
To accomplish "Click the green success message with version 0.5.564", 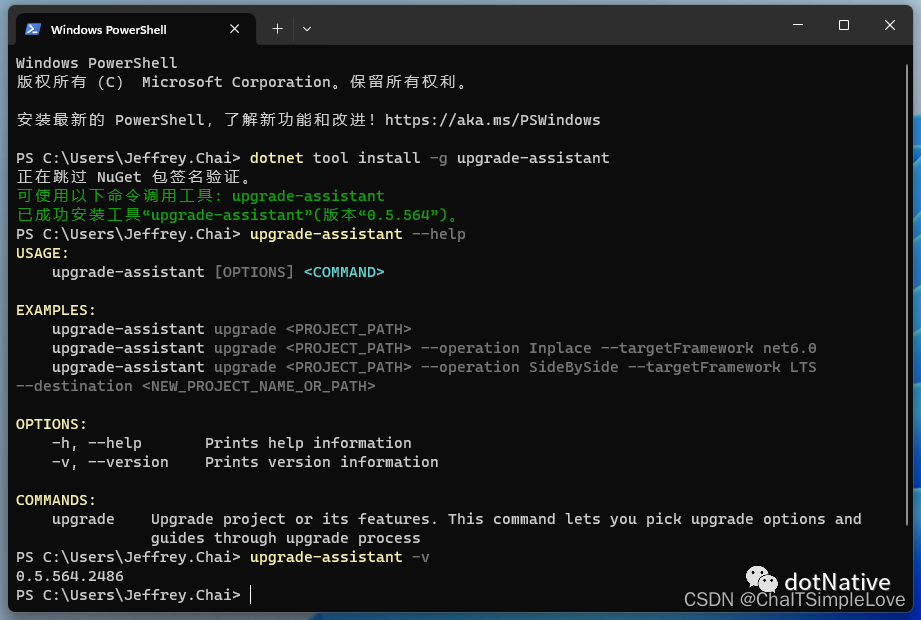I will pyautogui.click(x=237, y=215).
